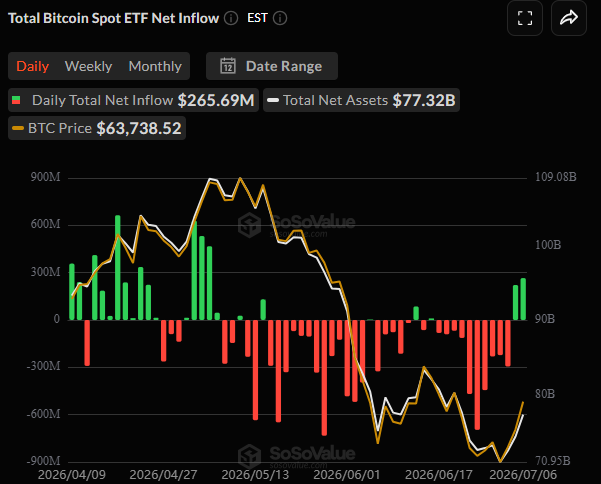Image resolution: width=601 pixels, height=484 pixels.
Task: Click the fullscreen expand icon
Action: pyautogui.click(x=525, y=18)
